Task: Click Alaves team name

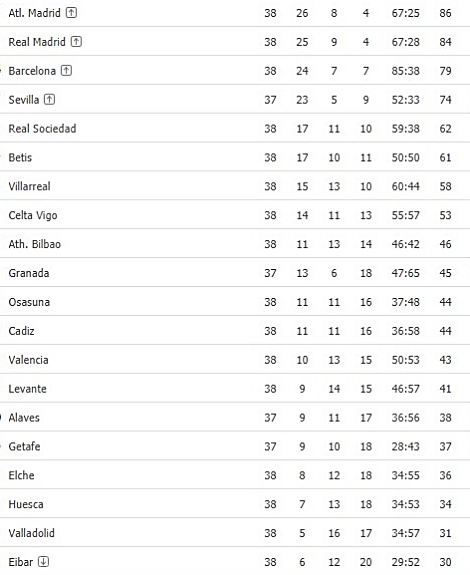Action: point(24,418)
